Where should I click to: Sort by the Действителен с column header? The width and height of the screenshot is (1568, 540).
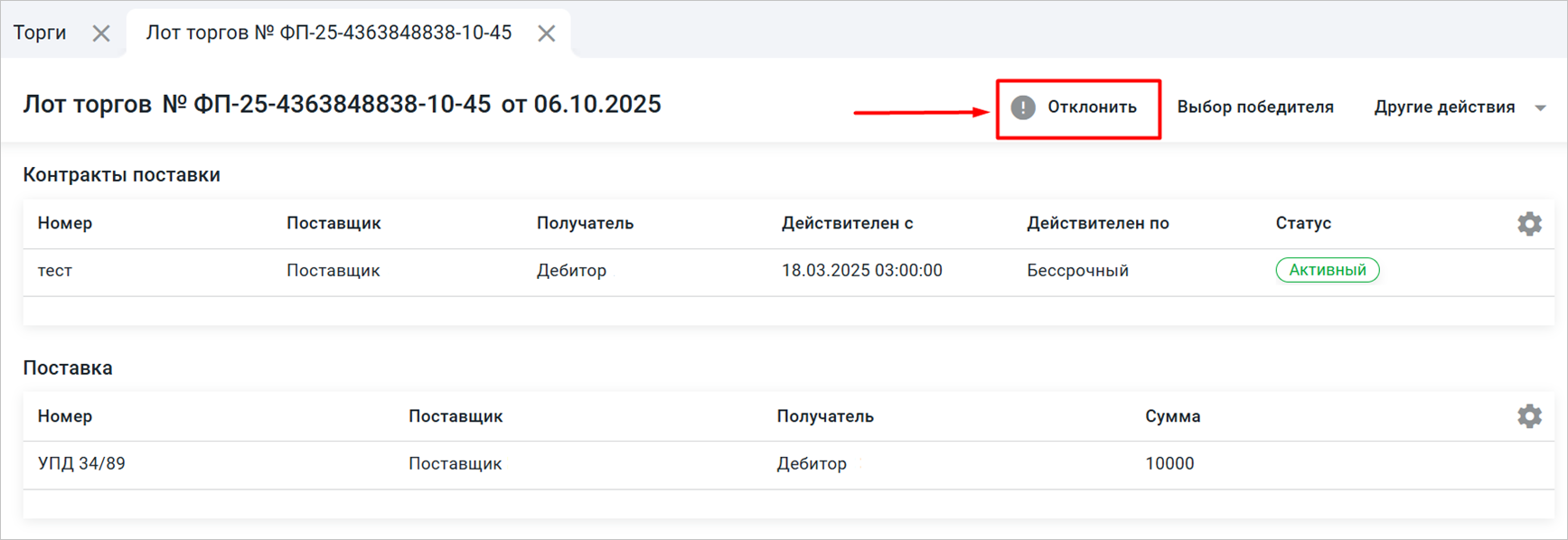tap(847, 223)
